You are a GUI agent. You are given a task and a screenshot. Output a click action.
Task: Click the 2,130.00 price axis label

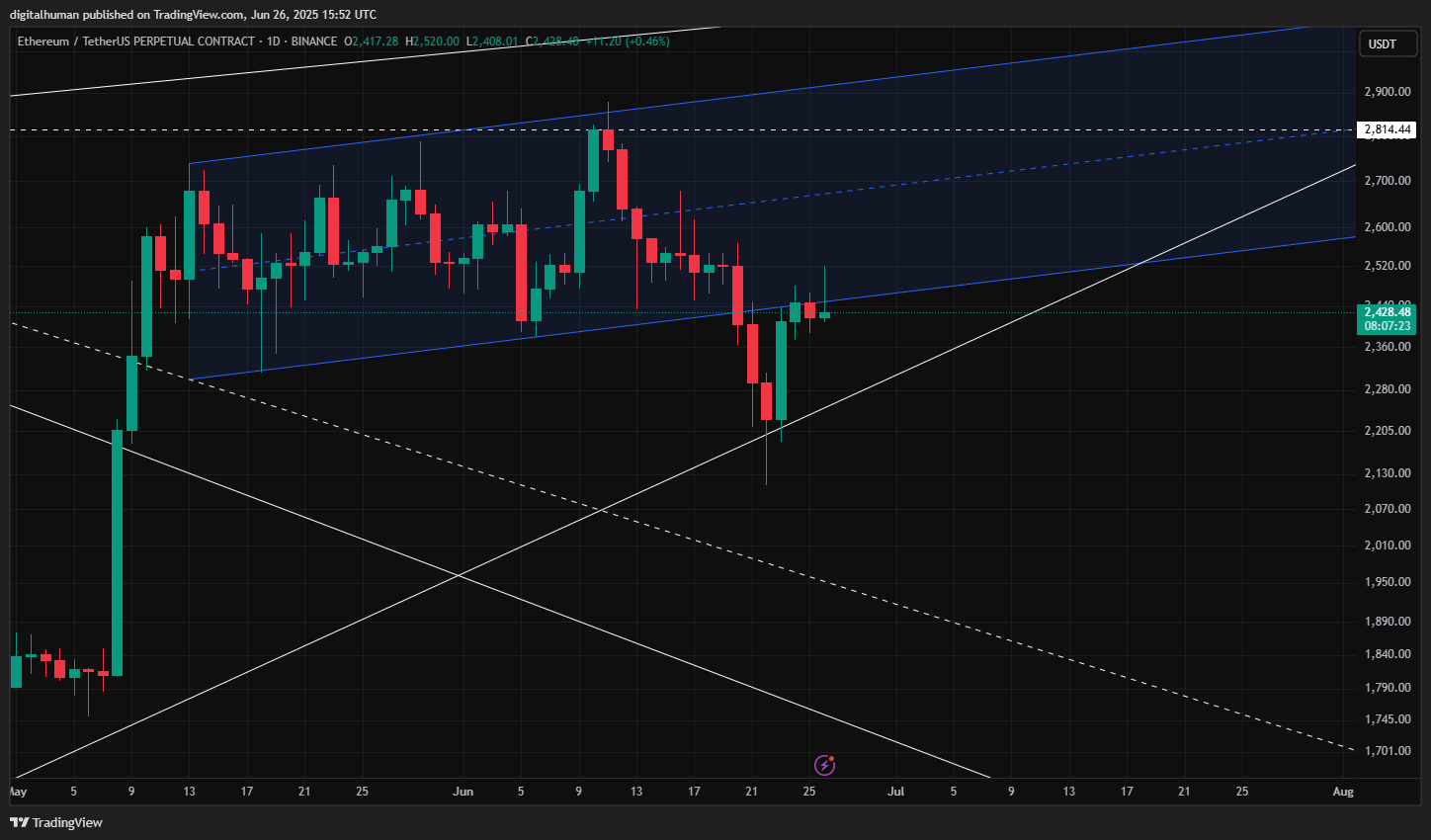tap(1387, 473)
